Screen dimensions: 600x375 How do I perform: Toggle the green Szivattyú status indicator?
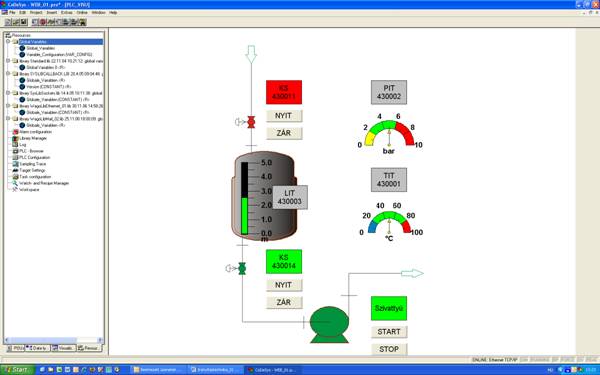point(389,308)
